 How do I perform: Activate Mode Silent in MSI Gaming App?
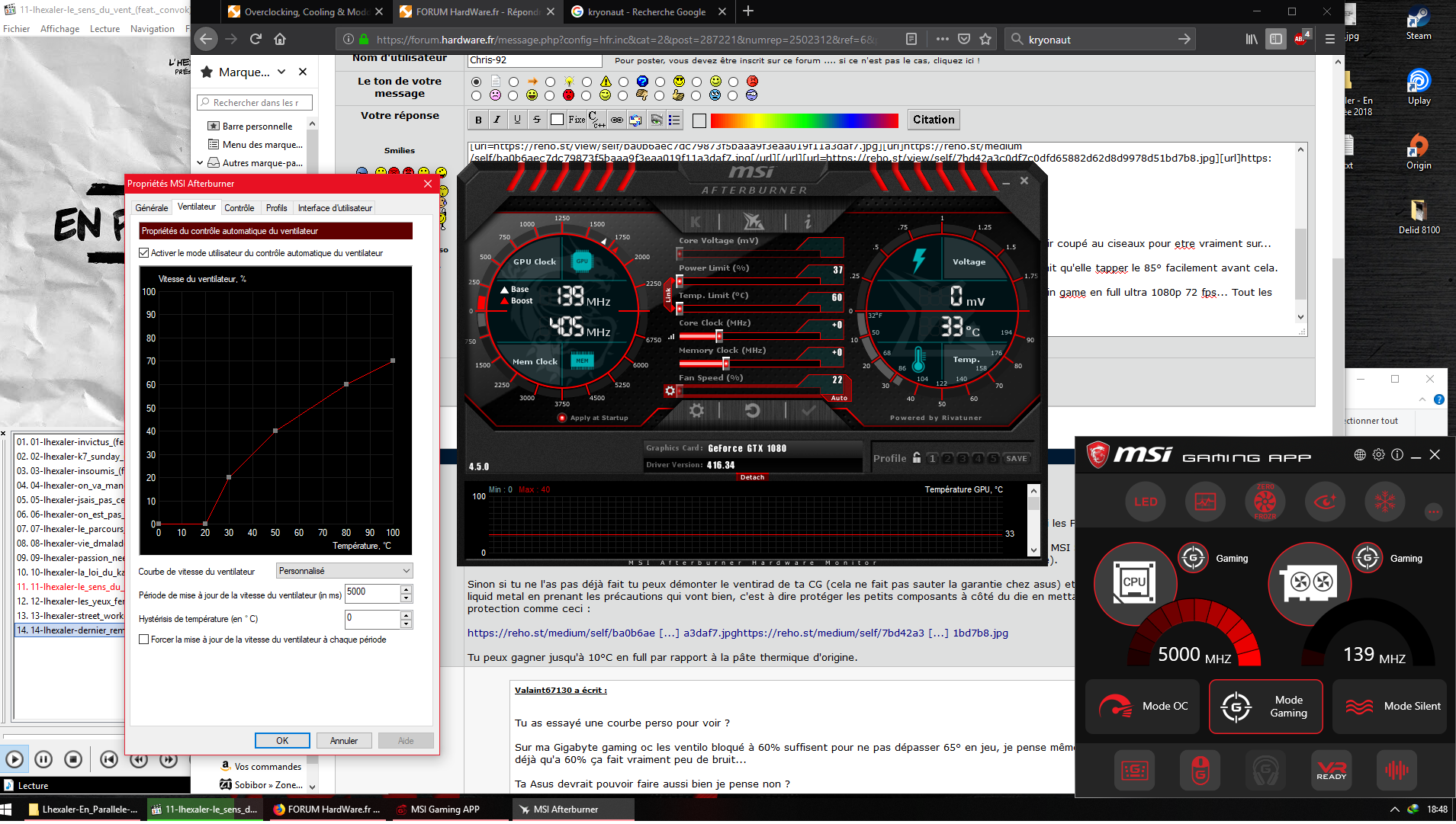coord(1390,707)
